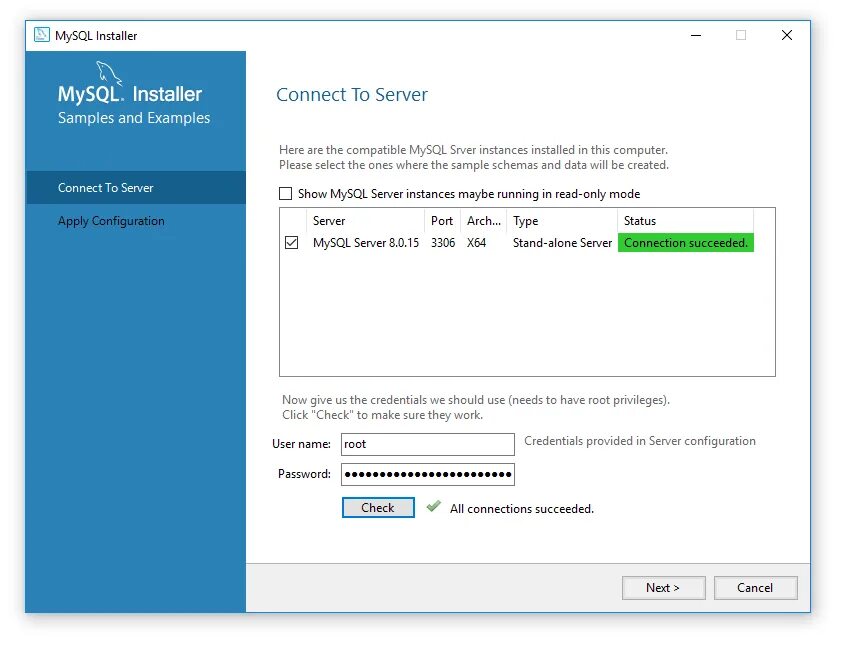Click the All connections succeeded message
Viewport: 858px width, 645px height.
point(521,509)
